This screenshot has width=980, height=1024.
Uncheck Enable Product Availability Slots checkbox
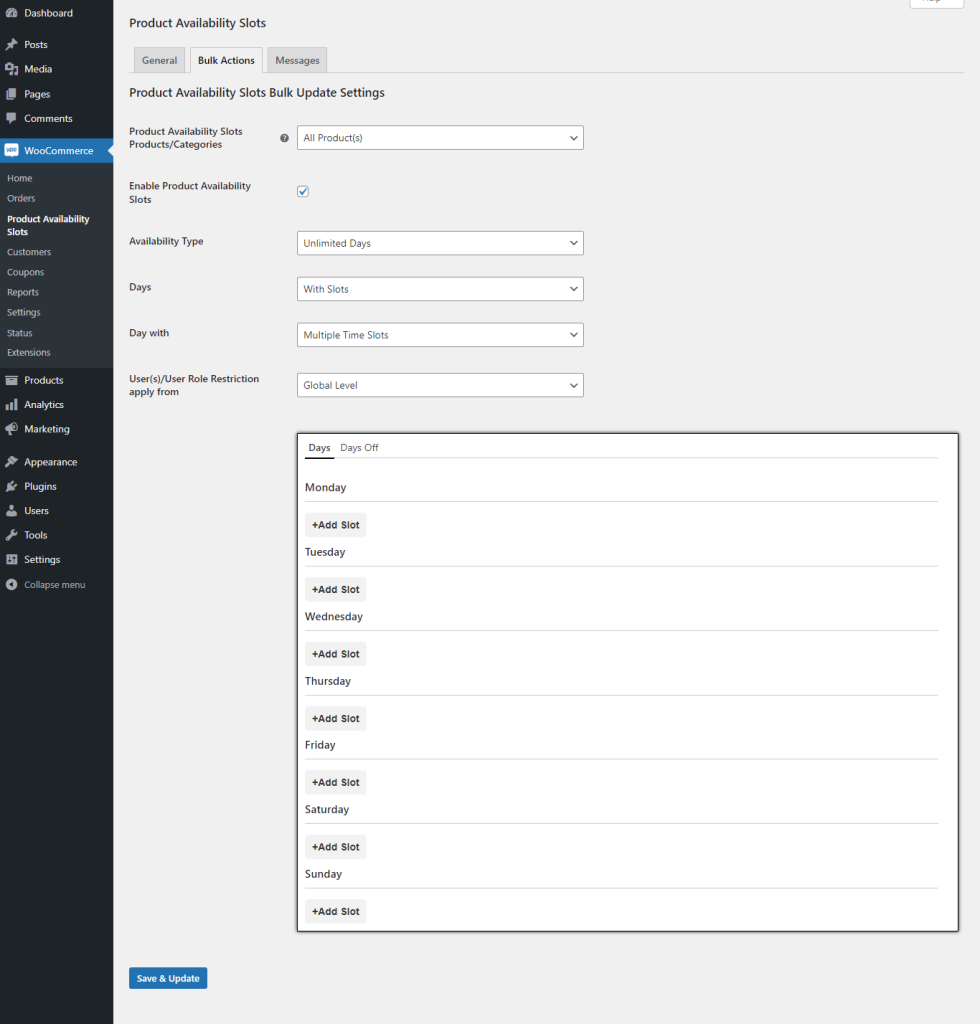pyautogui.click(x=303, y=191)
